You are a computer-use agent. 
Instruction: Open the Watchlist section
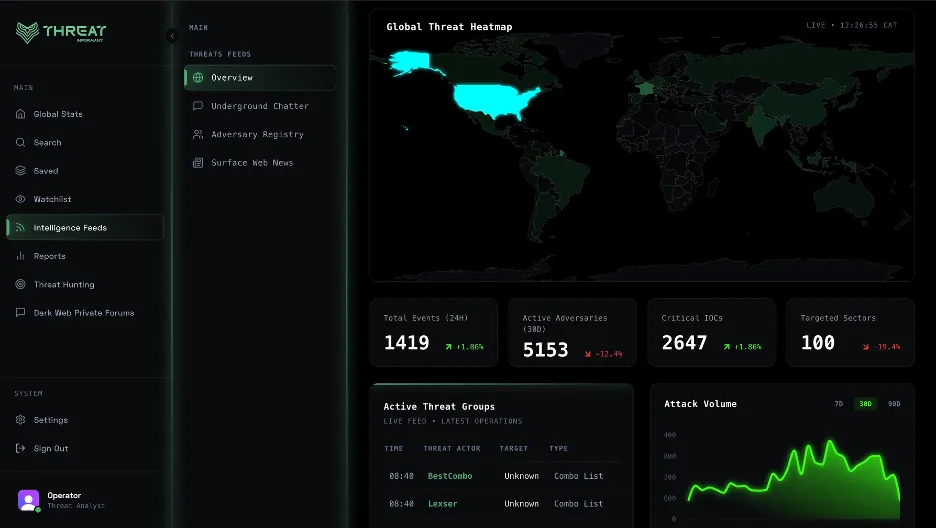85,199
